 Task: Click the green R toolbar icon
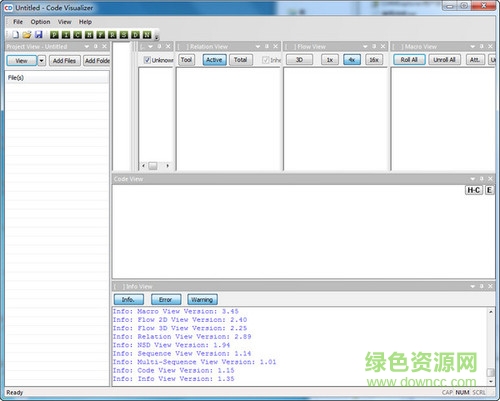tap(112, 35)
